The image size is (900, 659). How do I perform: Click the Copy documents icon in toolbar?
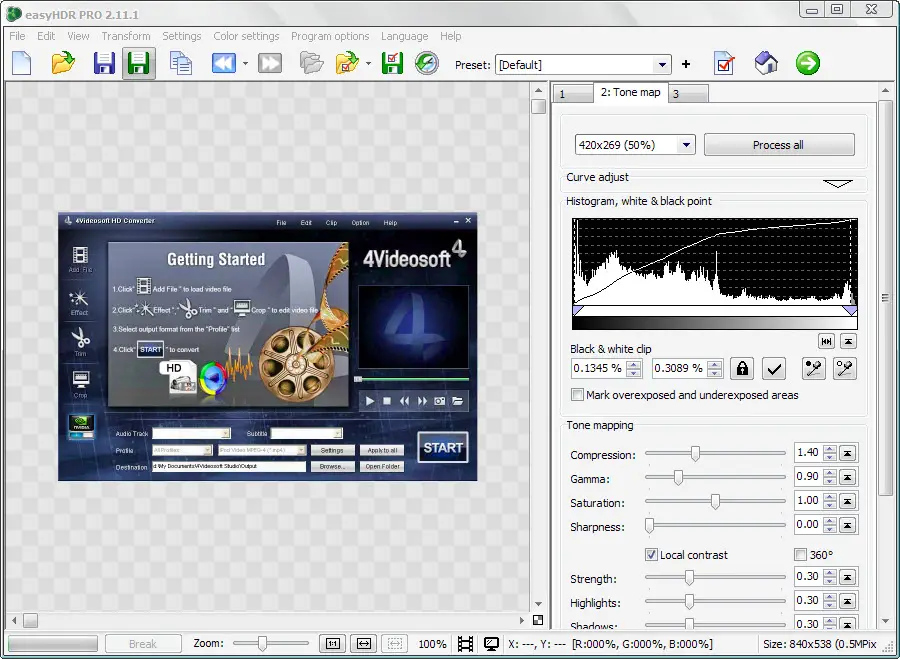pos(181,63)
